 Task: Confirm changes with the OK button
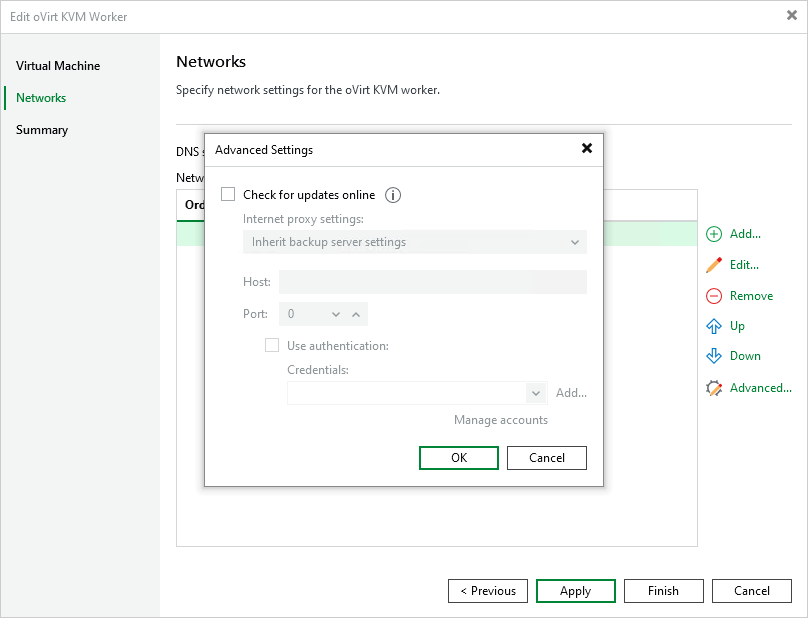coord(458,457)
